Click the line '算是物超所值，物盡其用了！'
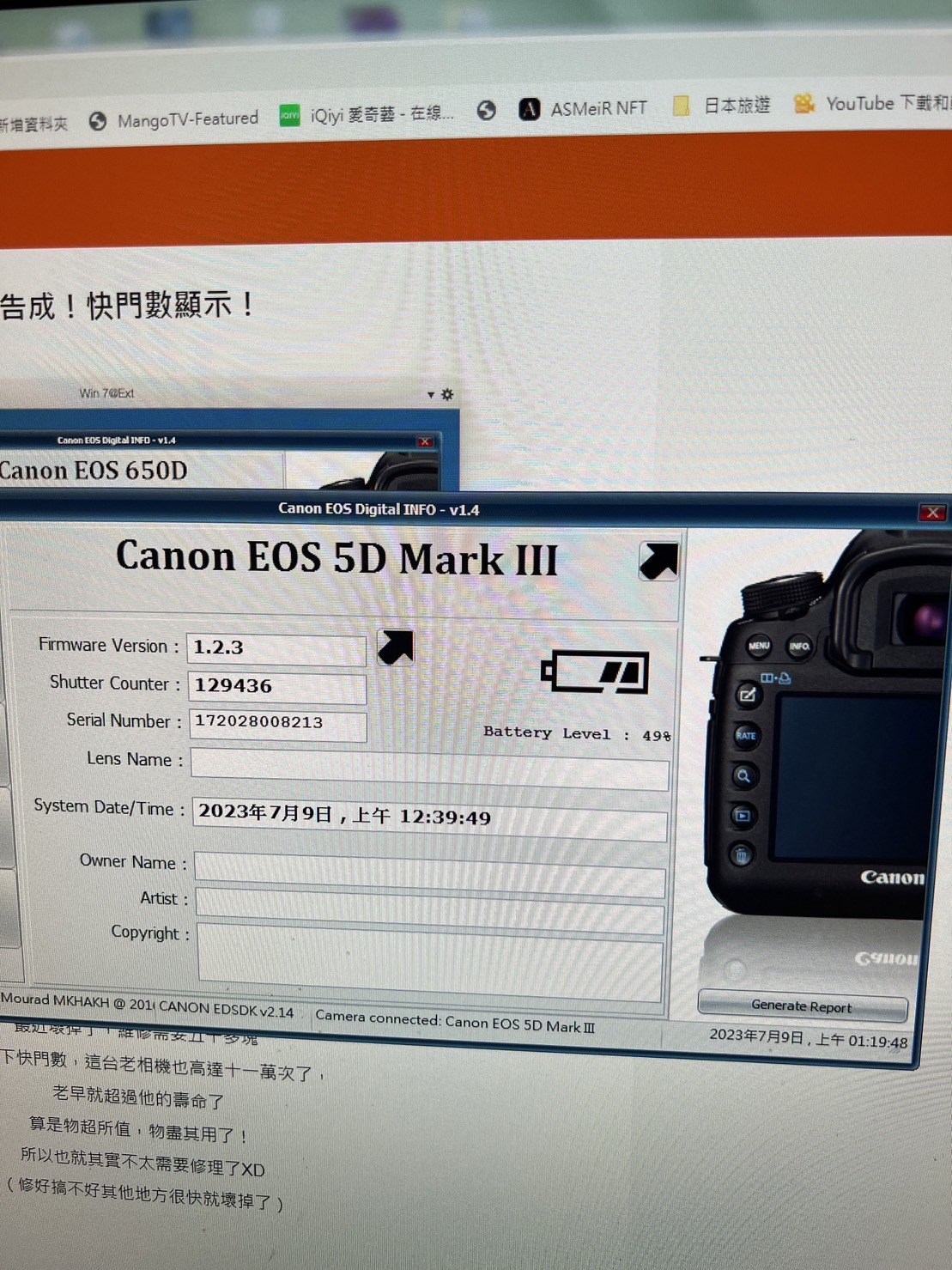The width and height of the screenshot is (952, 1270). 138,1131
